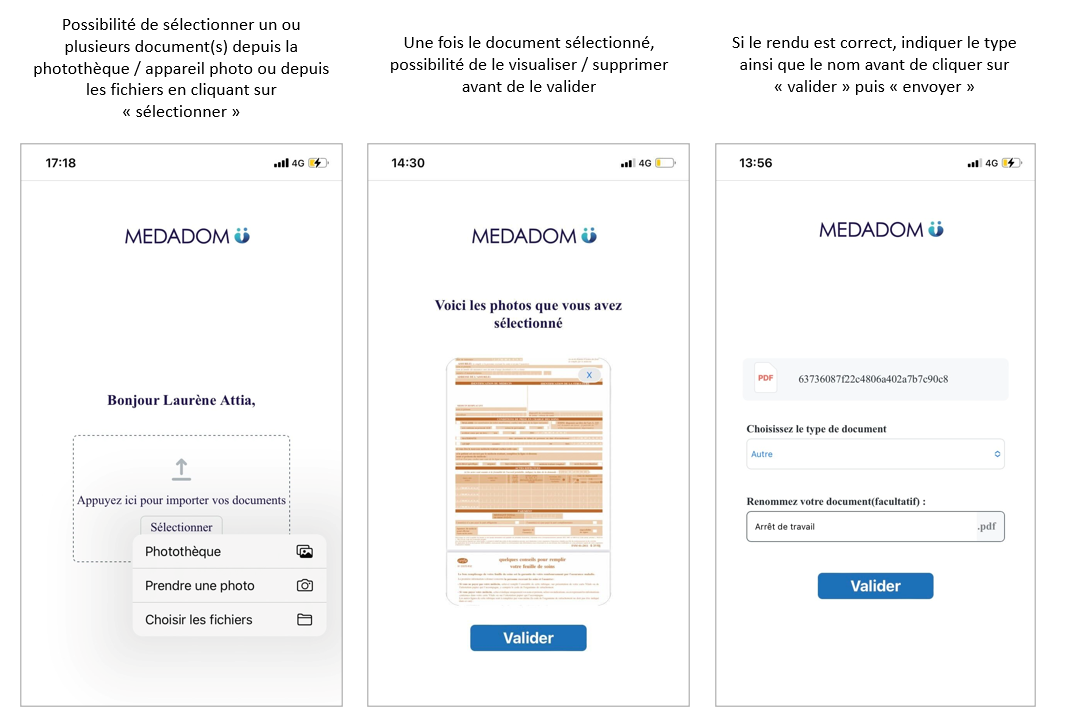Click the folder icon beside Choisir les fichiers

click(x=305, y=620)
